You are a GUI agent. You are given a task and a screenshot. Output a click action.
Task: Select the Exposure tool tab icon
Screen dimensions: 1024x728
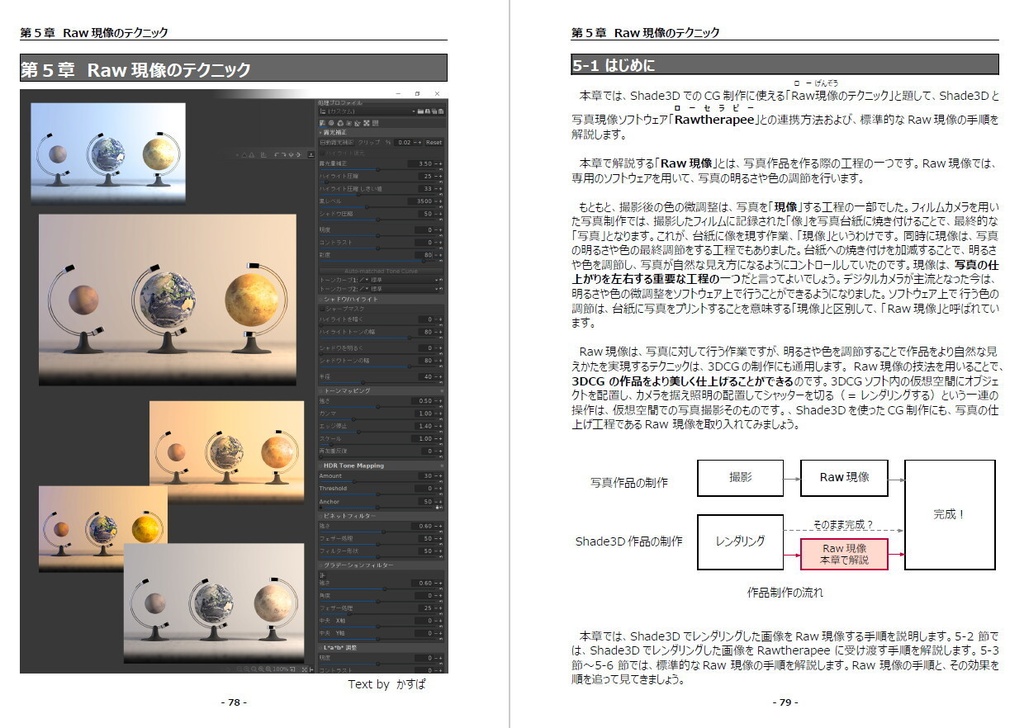pyautogui.click(x=324, y=123)
